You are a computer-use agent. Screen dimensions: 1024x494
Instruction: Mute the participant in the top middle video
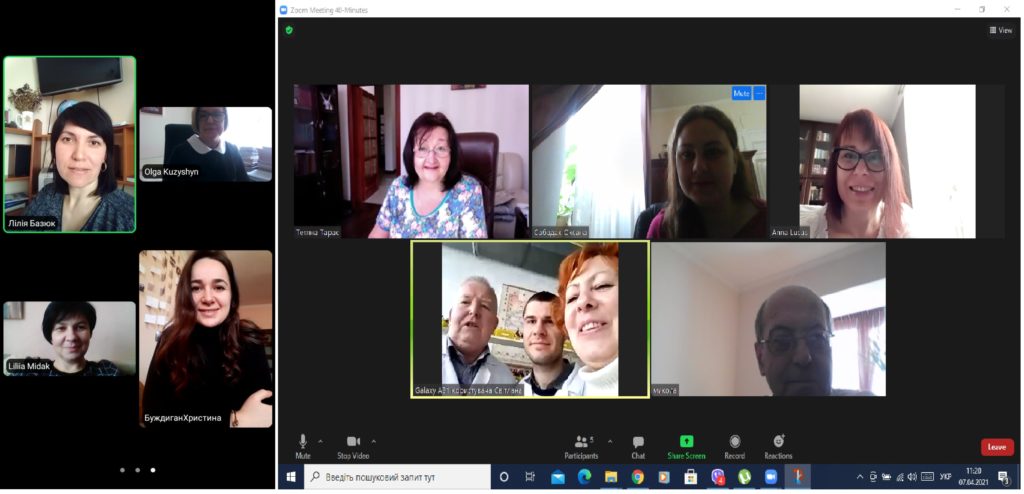point(741,93)
